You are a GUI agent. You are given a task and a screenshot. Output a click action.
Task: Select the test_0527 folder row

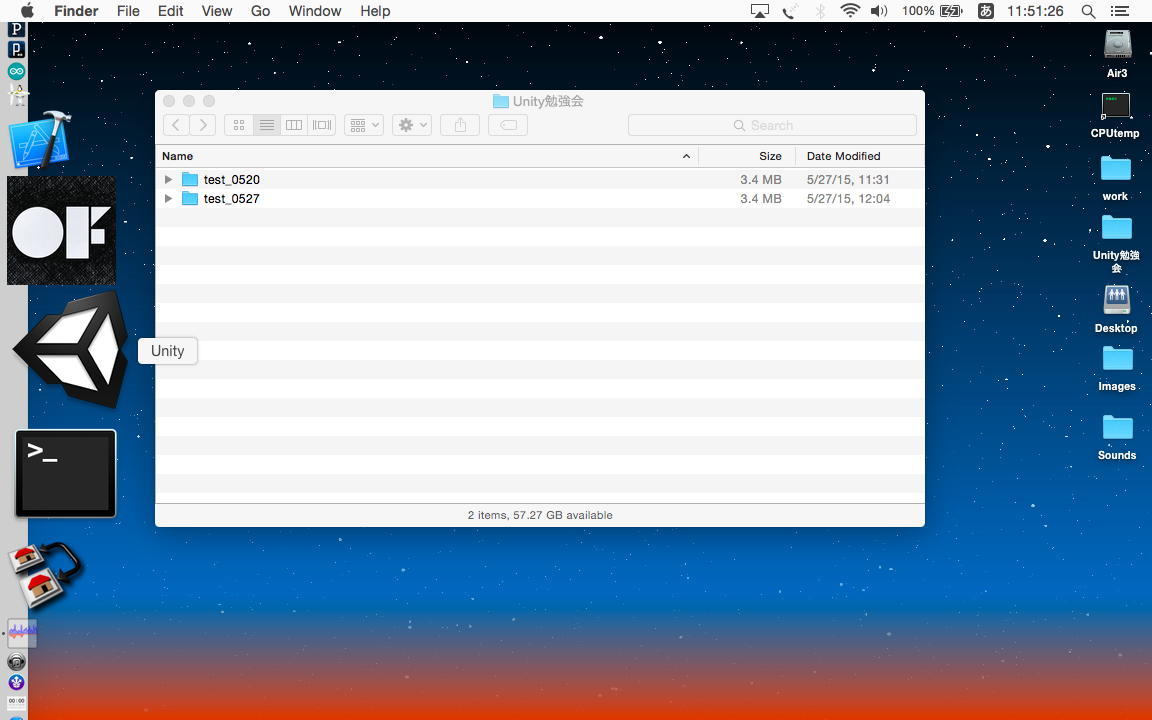(540, 198)
